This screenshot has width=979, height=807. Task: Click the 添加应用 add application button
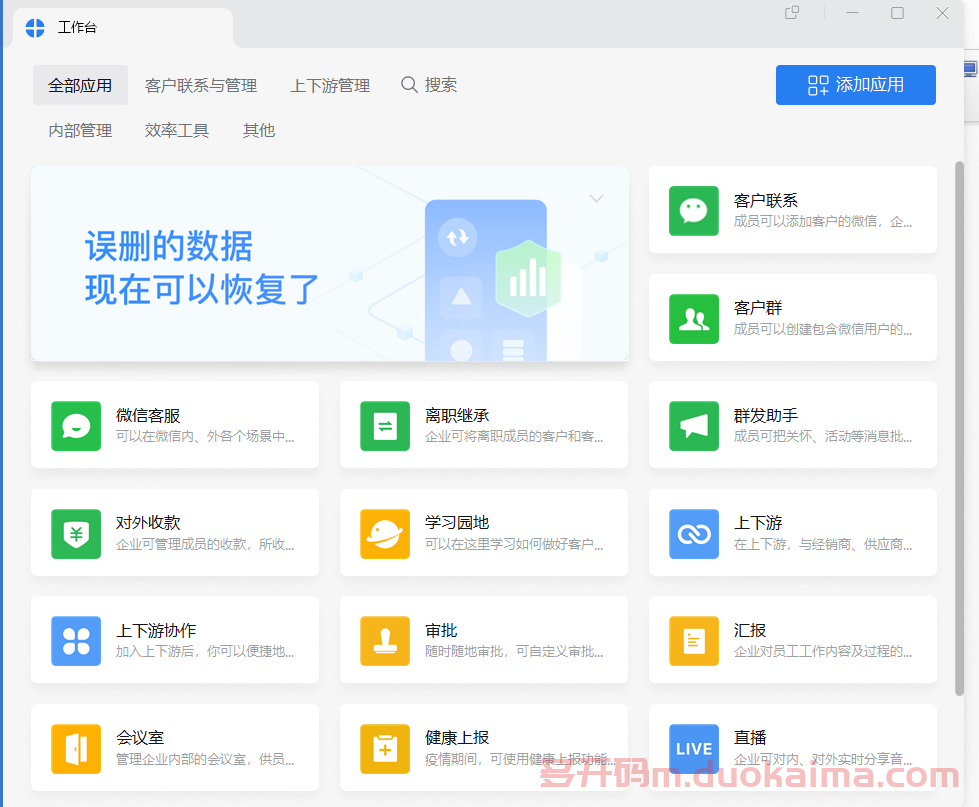tap(855, 85)
